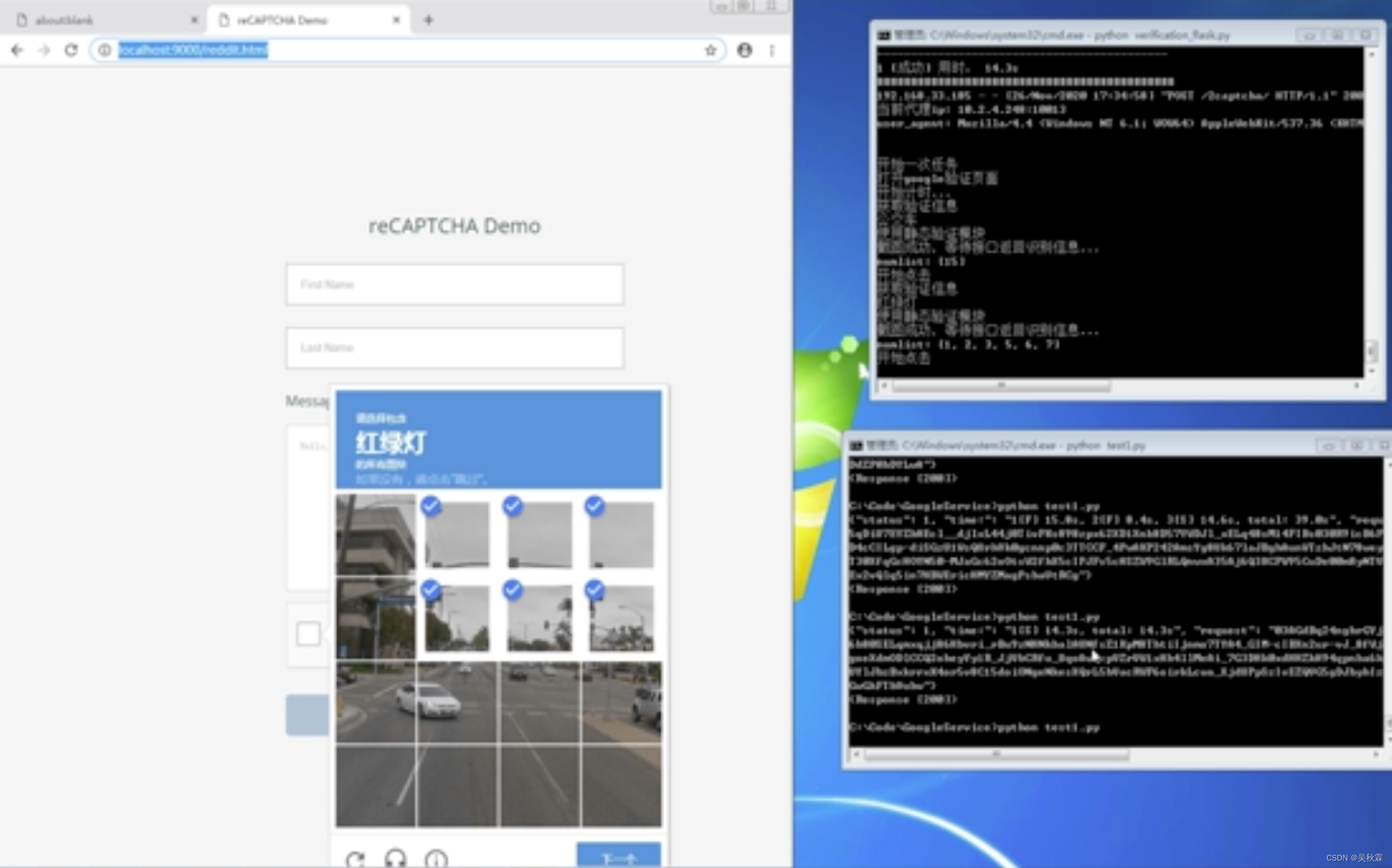Focus the Last Name input field
This screenshot has height=868, width=1392.
455,348
